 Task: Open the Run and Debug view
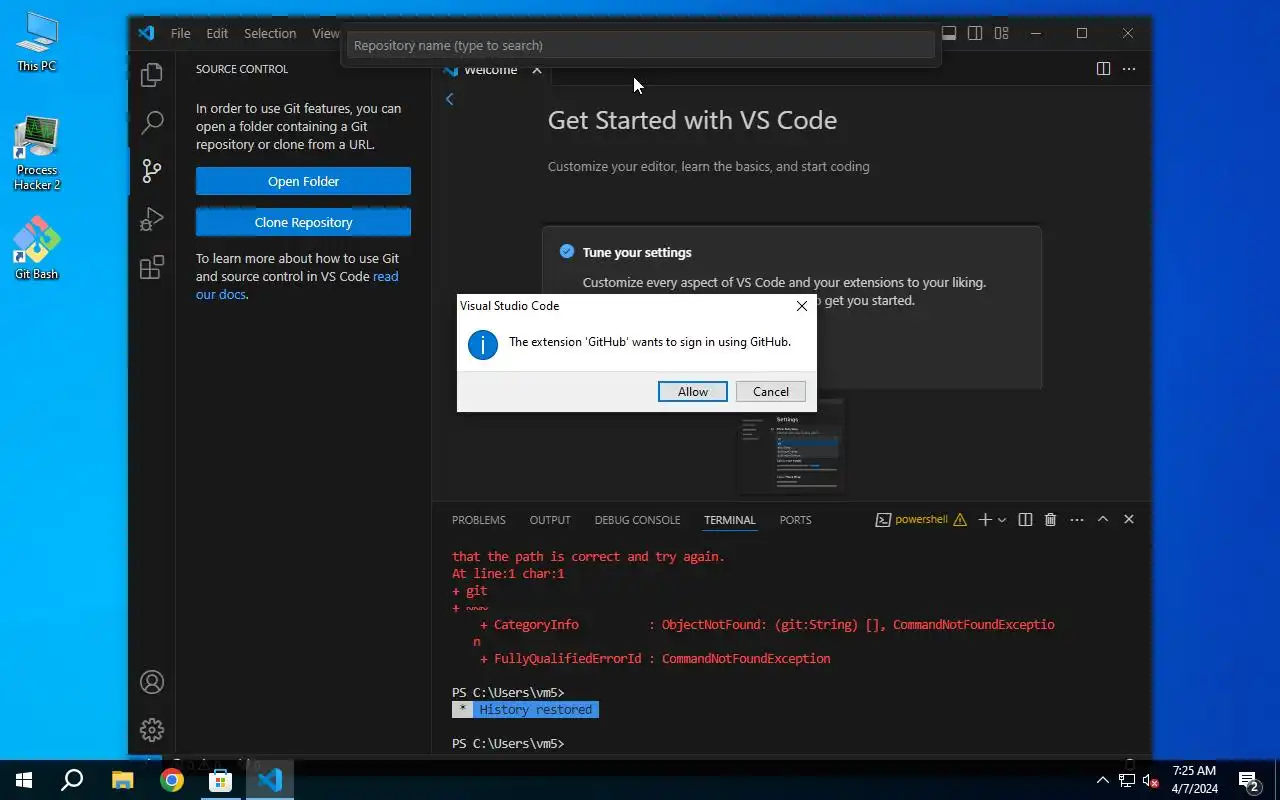point(152,218)
